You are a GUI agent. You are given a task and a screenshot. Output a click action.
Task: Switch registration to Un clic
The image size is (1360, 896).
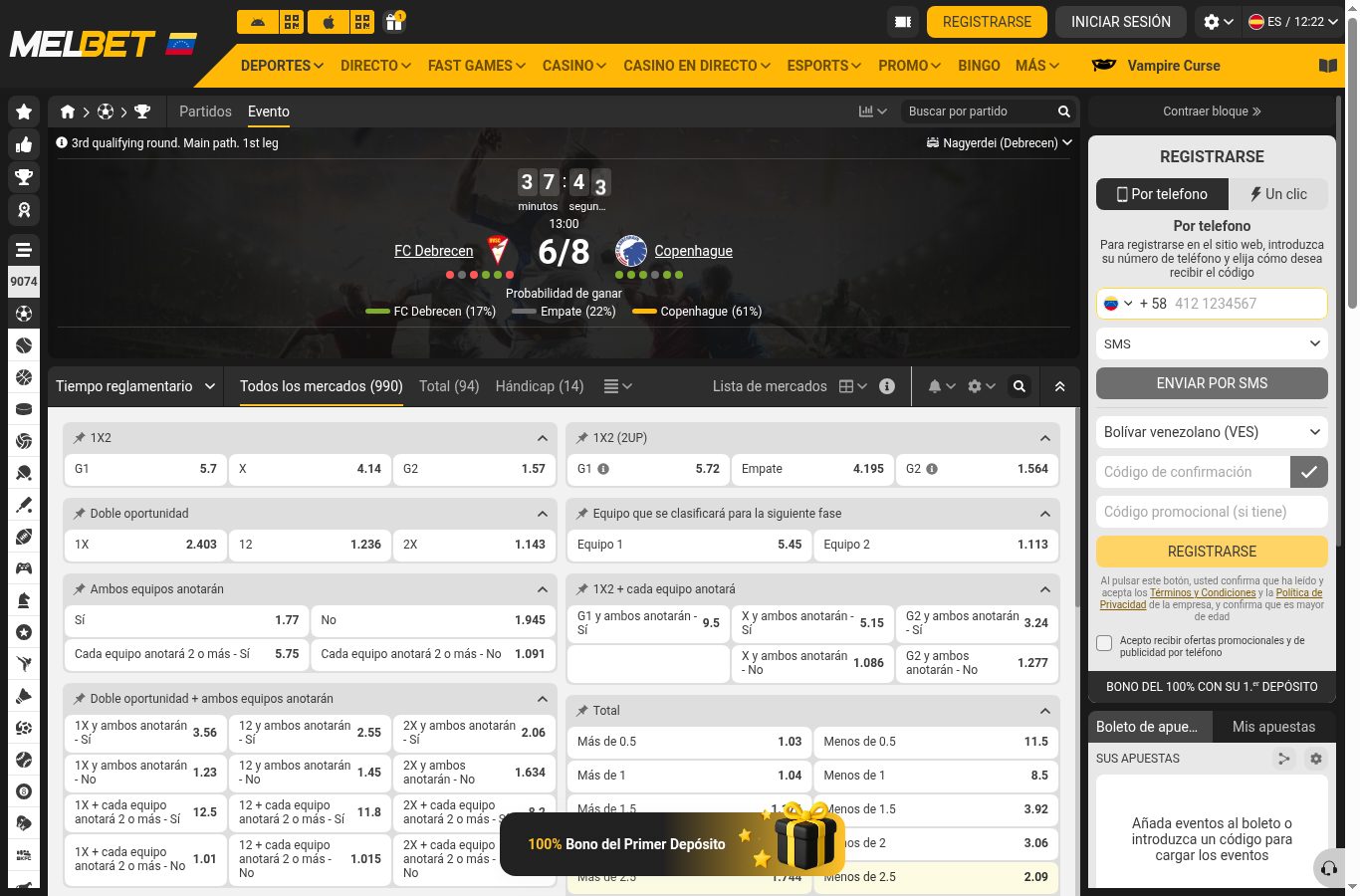pos(1277,194)
